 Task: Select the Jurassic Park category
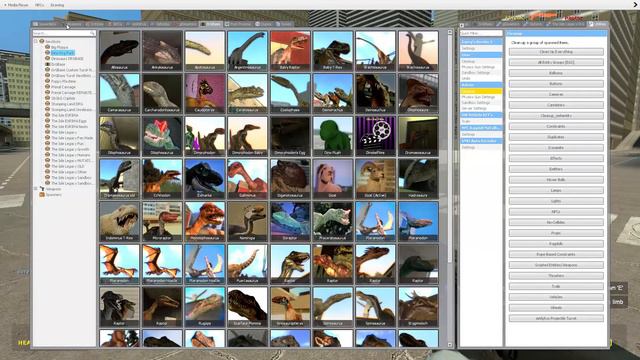click(62, 53)
